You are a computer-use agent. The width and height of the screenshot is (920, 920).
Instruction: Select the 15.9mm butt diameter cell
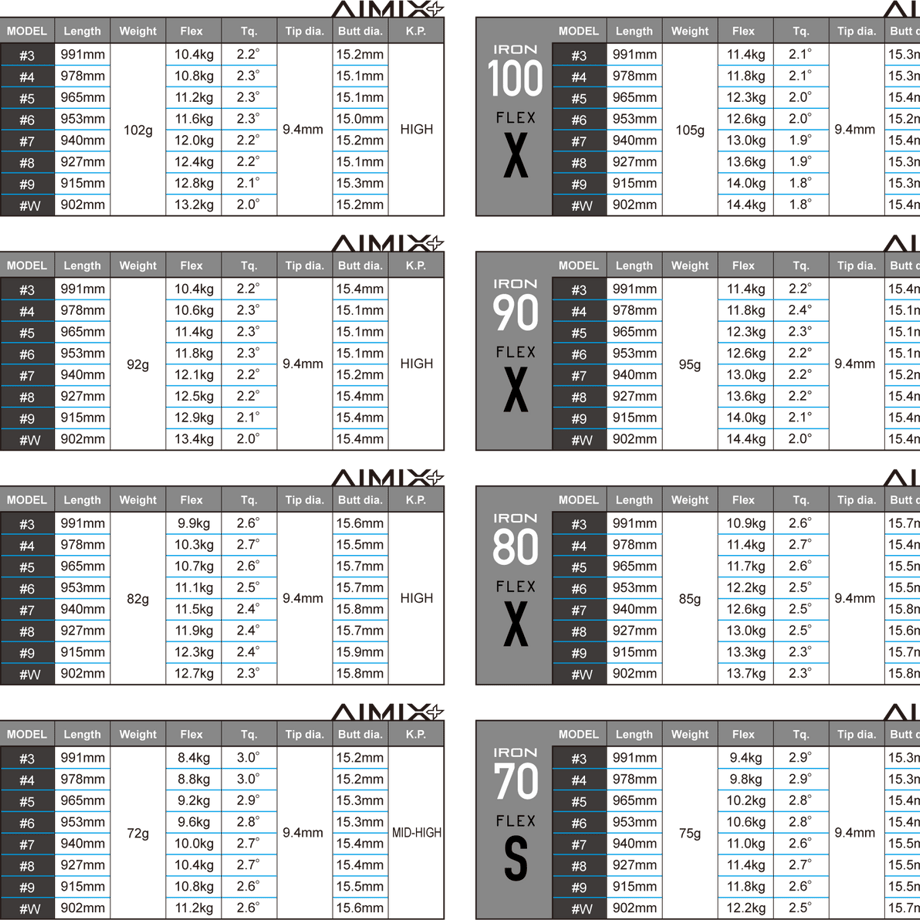(x=360, y=652)
